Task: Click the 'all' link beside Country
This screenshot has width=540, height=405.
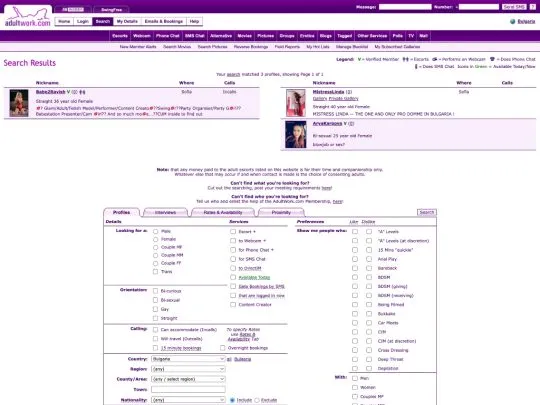Action: (229, 359)
